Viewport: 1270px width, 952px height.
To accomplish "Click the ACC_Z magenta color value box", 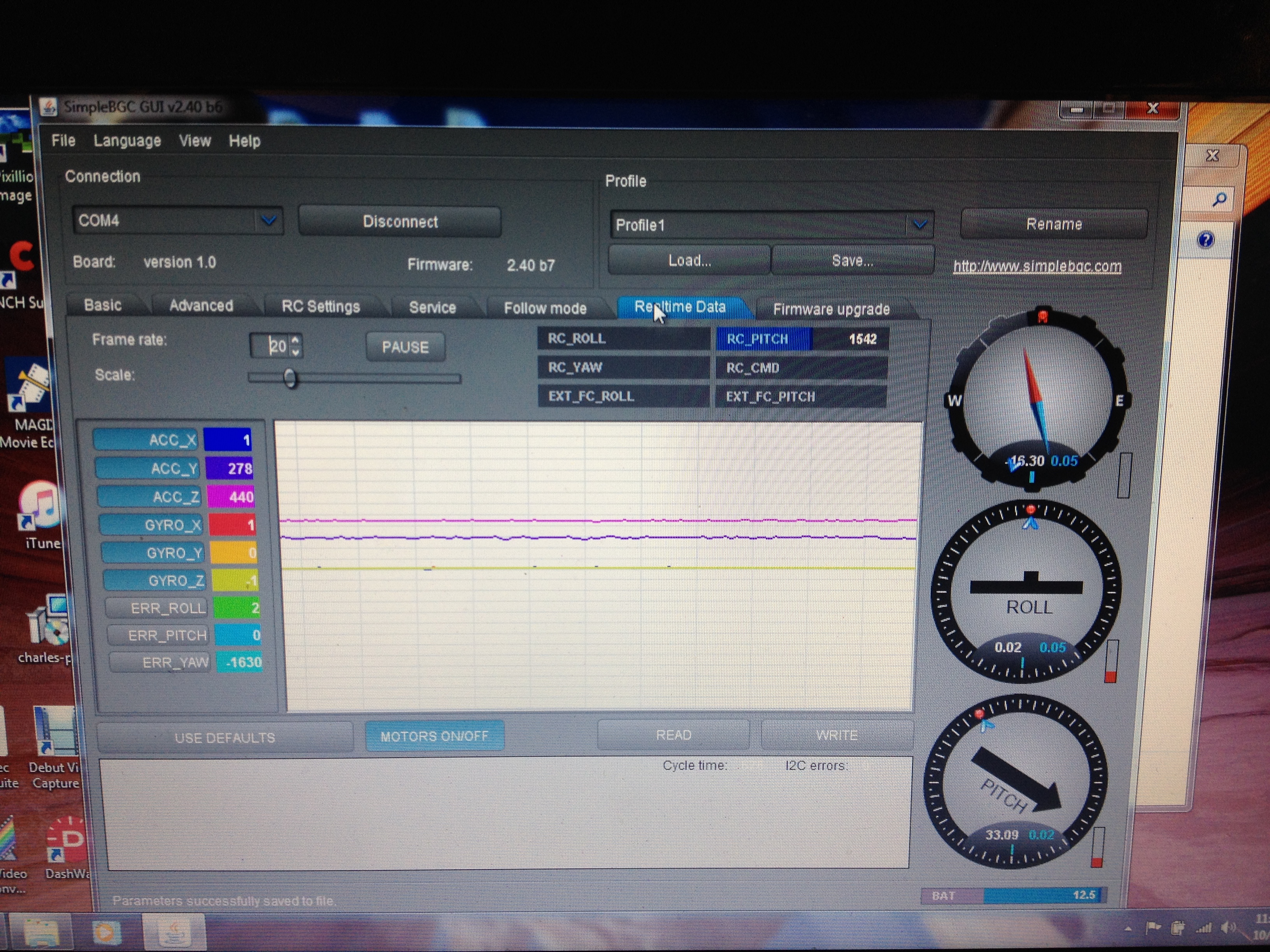I will (231, 496).
